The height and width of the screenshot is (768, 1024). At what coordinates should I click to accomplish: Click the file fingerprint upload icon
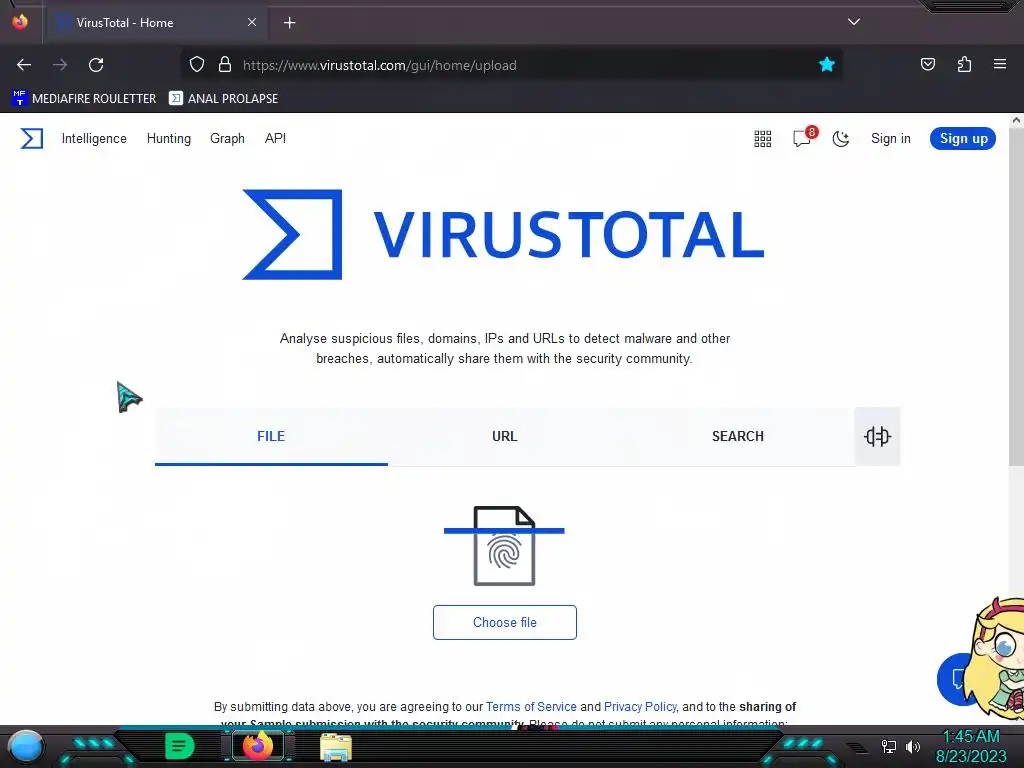[x=504, y=546]
